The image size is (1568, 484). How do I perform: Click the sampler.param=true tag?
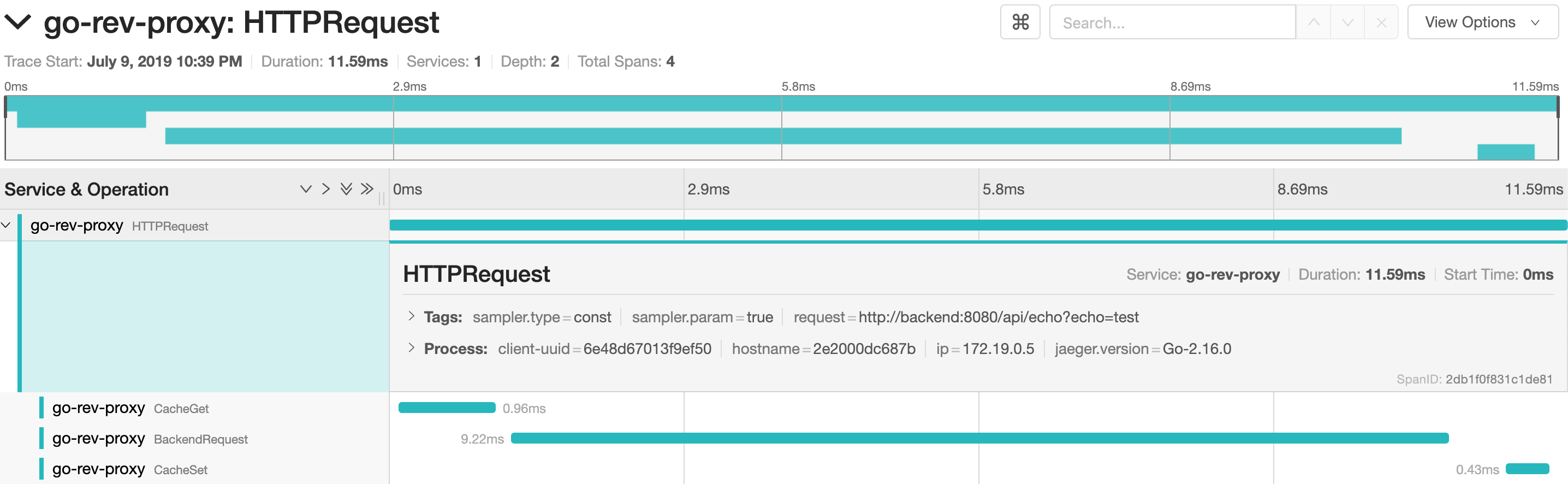pos(703,317)
